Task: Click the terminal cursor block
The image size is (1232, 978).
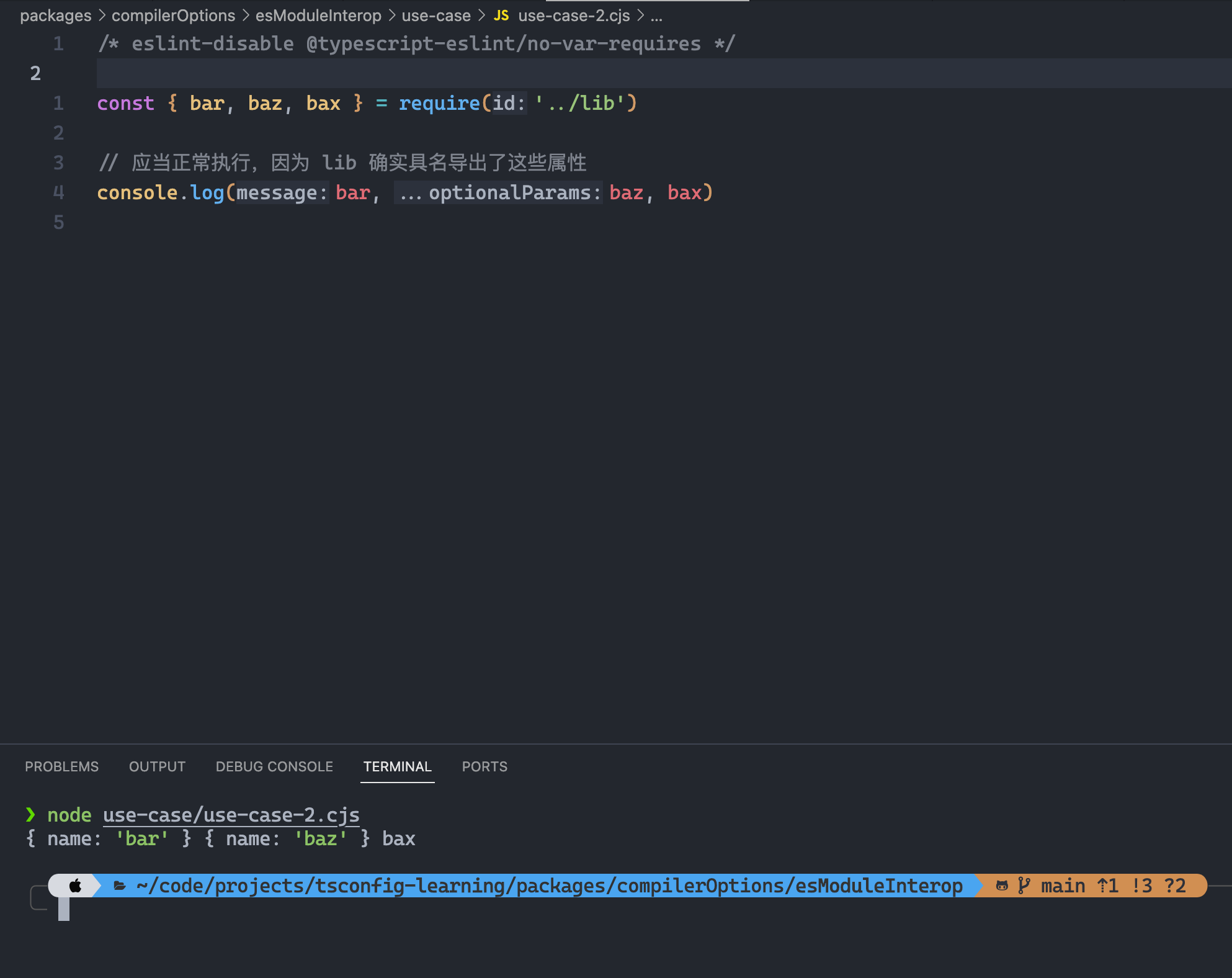Action: click(64, 909)
